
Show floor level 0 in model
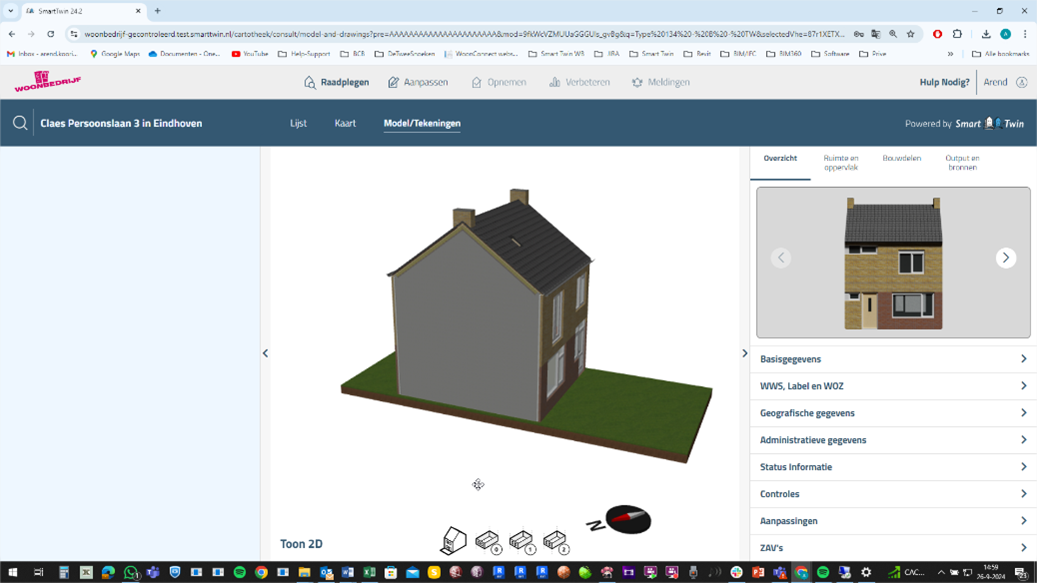487,541
